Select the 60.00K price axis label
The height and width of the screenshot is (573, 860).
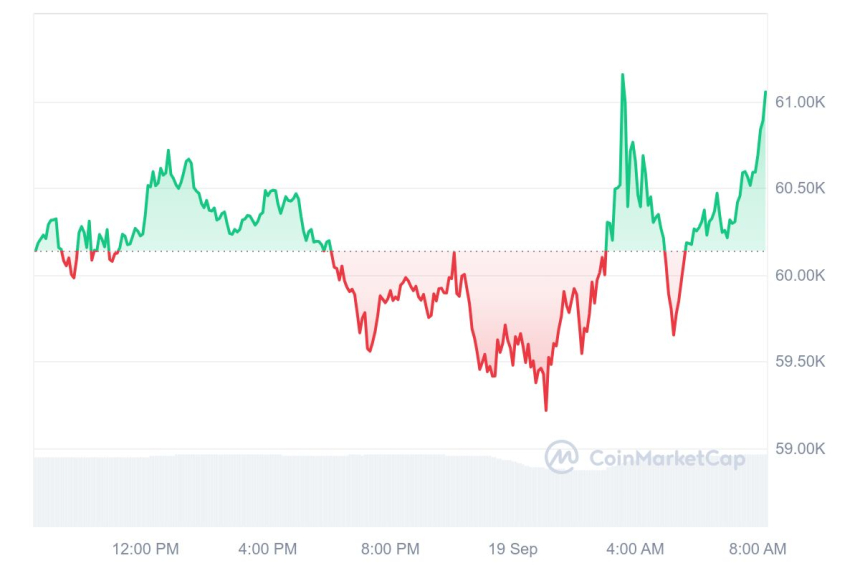click(799, 275)
